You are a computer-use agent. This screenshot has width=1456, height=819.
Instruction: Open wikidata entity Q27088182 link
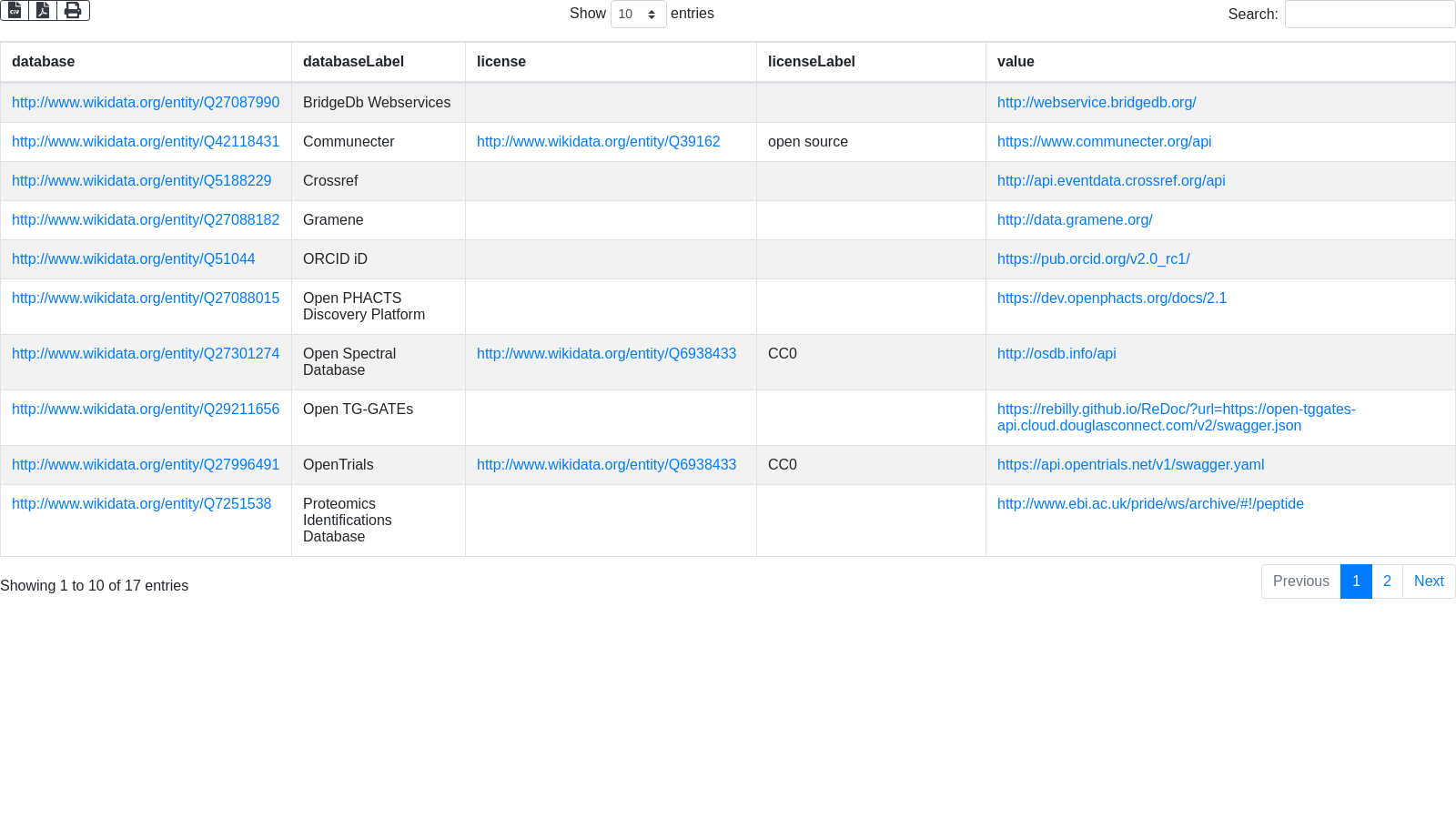[146, 220]
